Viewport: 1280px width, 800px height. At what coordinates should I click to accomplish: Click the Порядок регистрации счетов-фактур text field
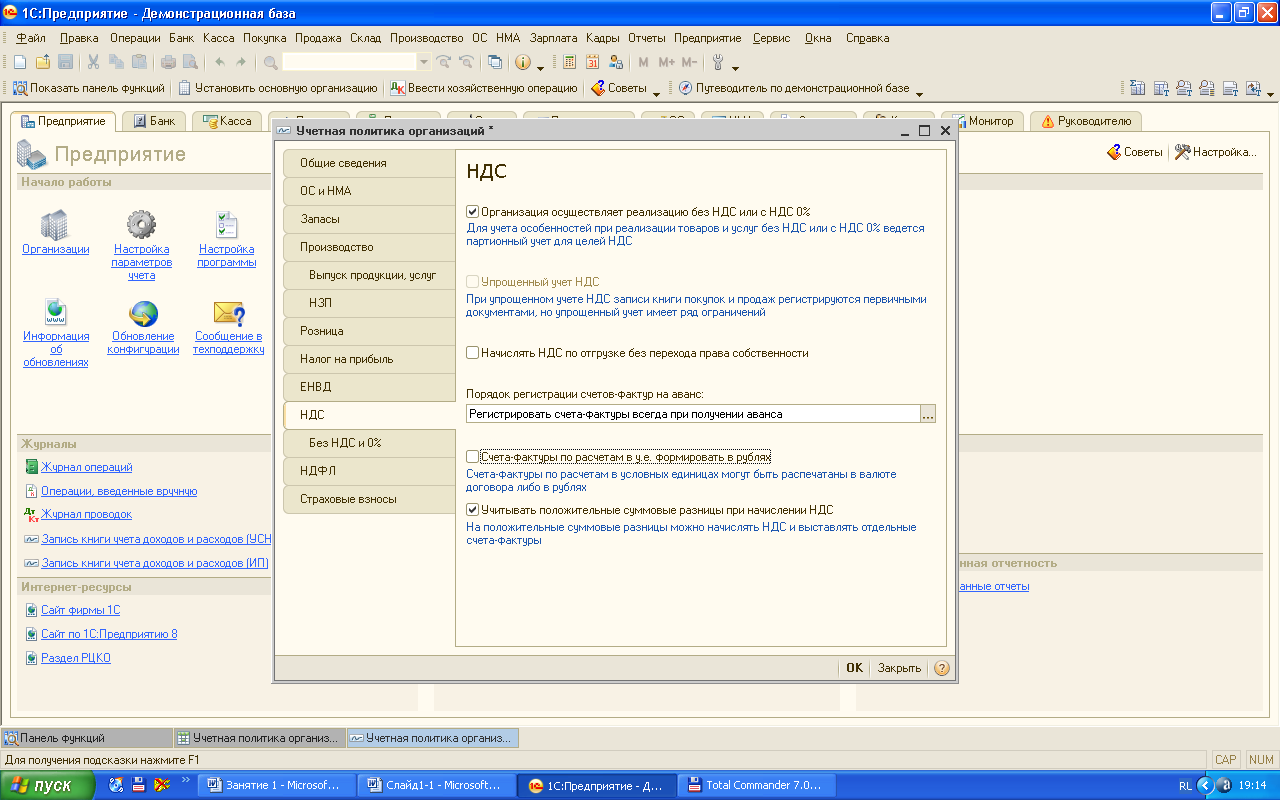(x=692, y=414)
